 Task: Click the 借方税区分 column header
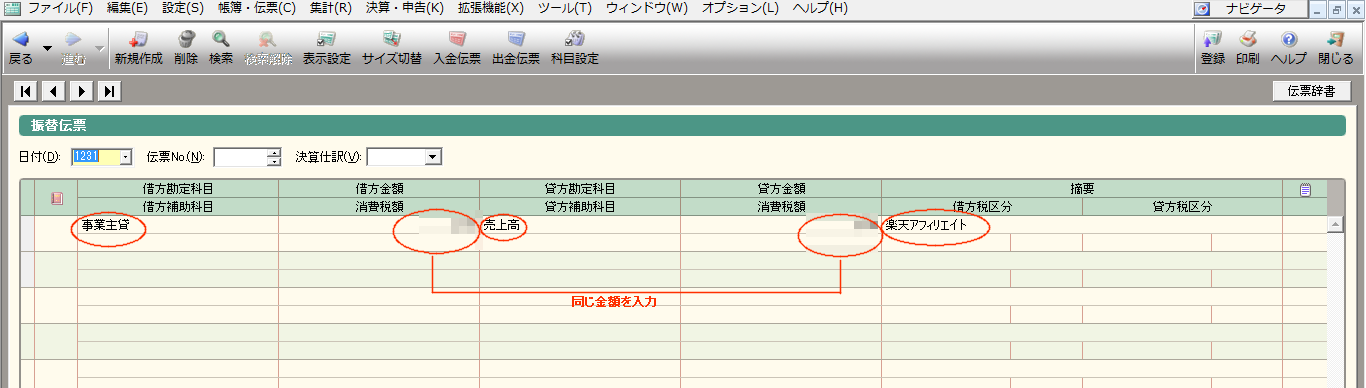coord(982,207)
